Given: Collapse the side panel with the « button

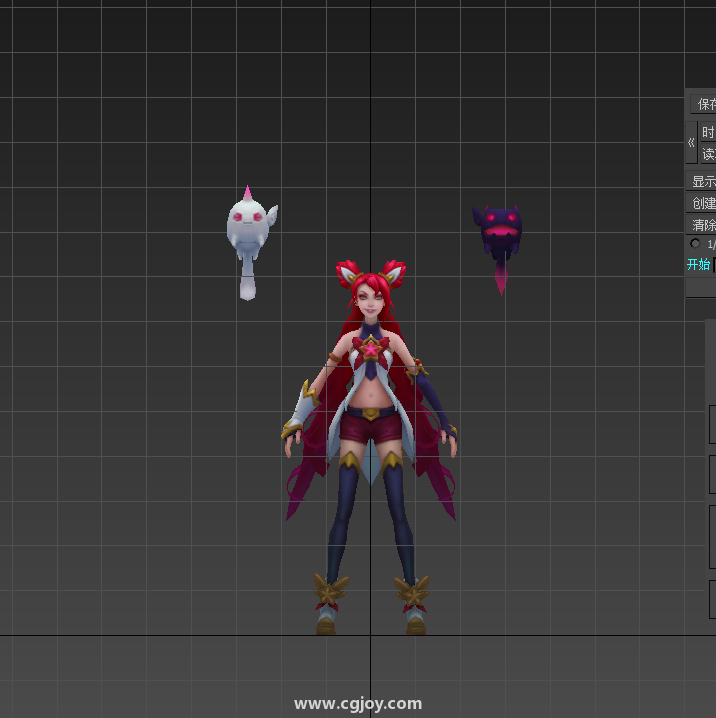Looking at the screenshot, I should [691, 142].
